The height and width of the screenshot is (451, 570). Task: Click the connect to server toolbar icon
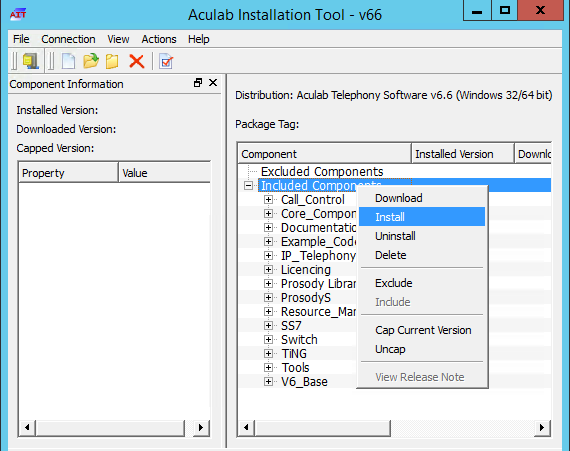coord(31,61)
